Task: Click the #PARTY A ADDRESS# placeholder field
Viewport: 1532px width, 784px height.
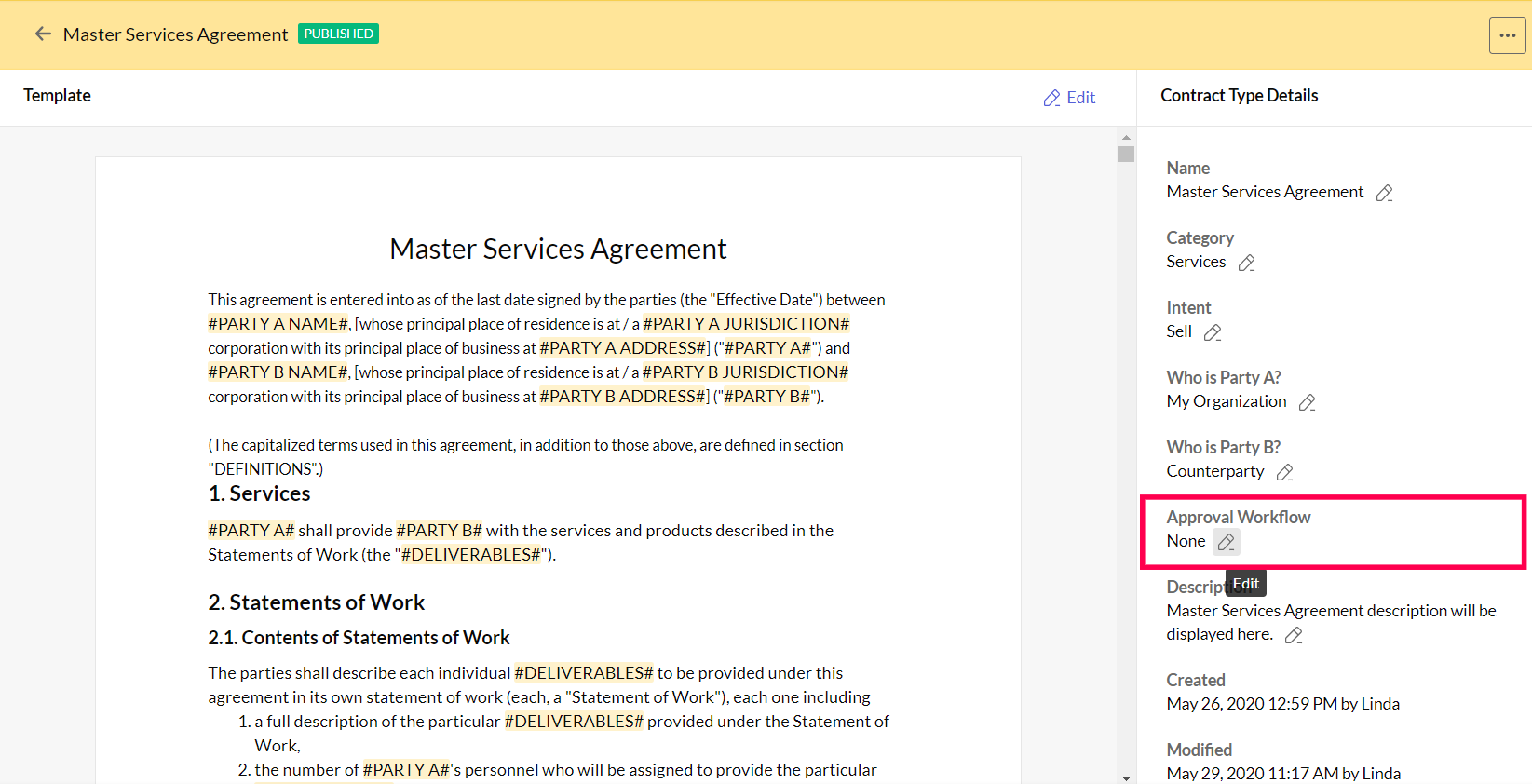Action: (x=624, y=348)
